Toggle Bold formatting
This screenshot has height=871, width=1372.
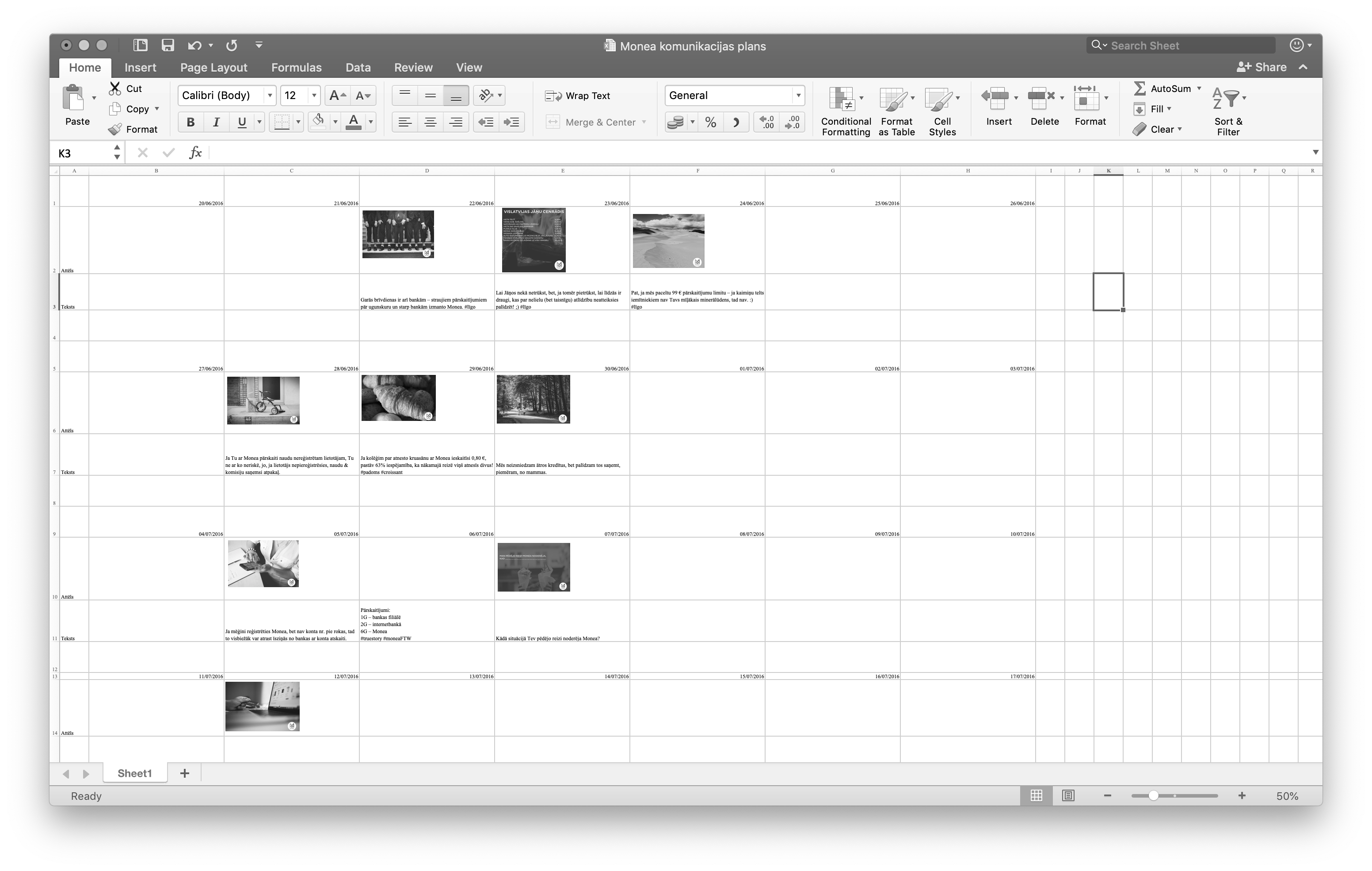pos(191,122)
